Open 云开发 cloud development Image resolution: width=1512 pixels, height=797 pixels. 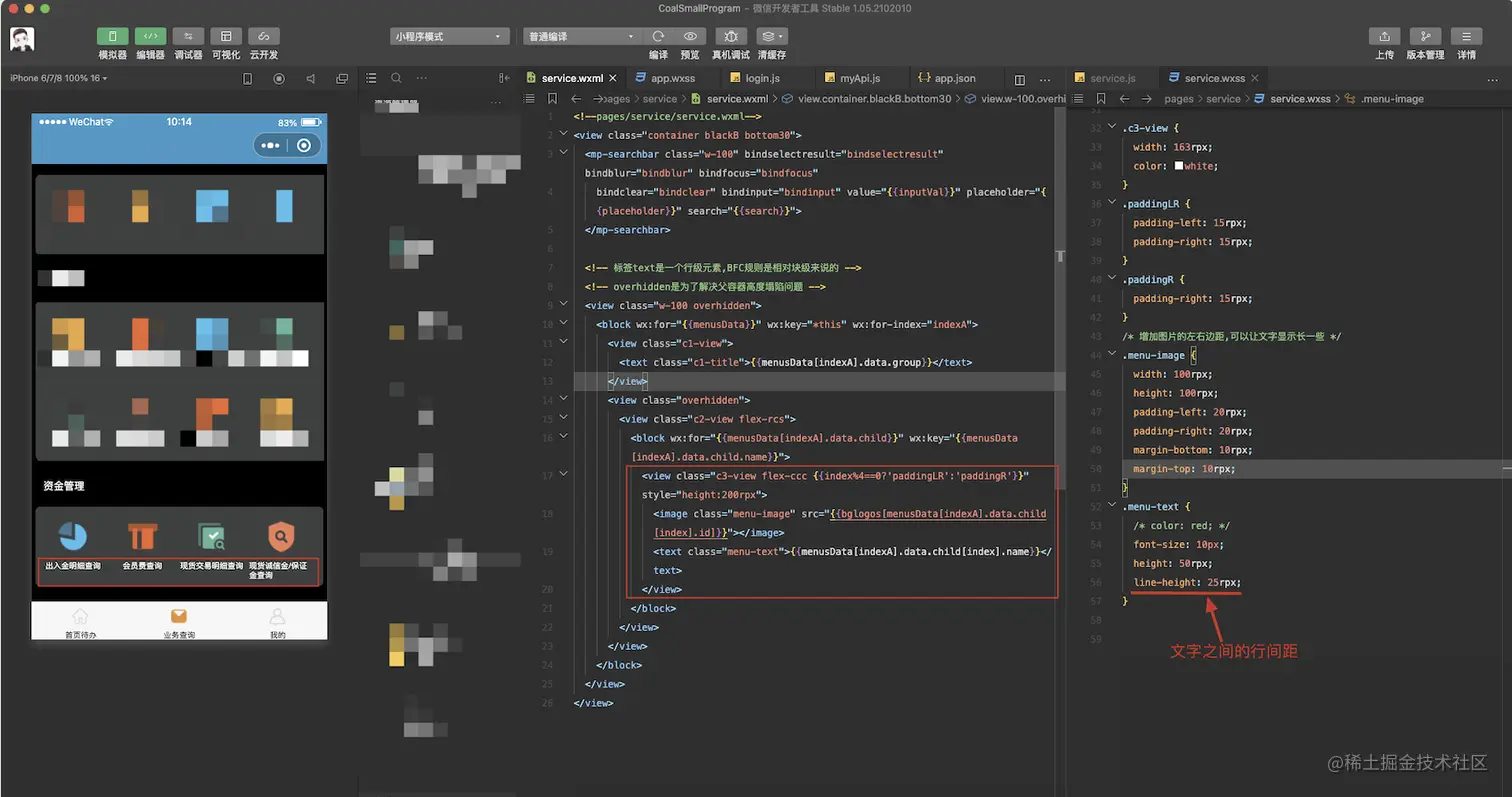tap(264, 36)
